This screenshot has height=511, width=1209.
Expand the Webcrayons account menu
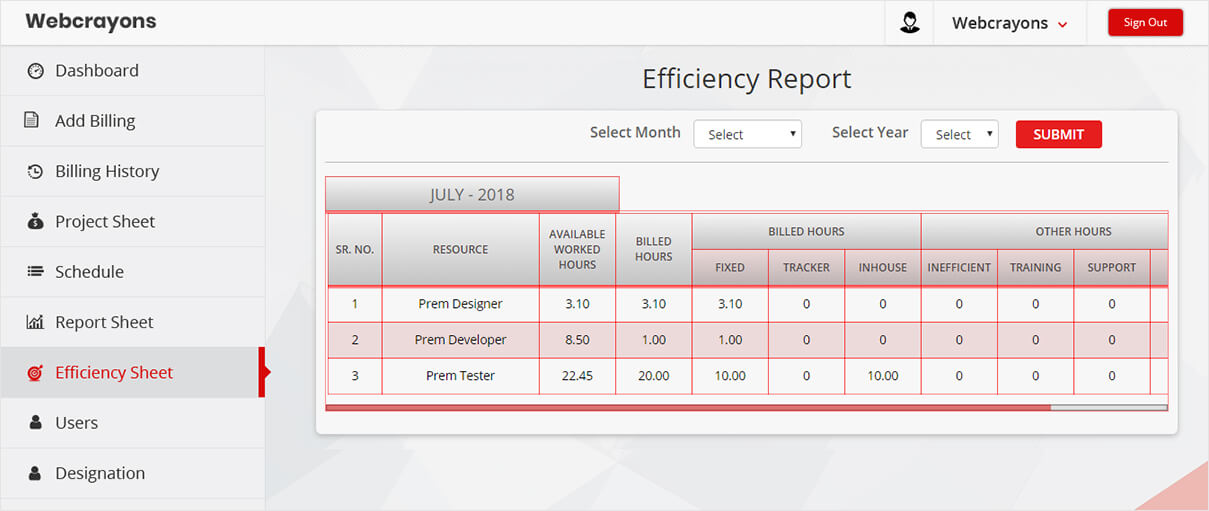pyautogui.click(x=1009, y=23)
